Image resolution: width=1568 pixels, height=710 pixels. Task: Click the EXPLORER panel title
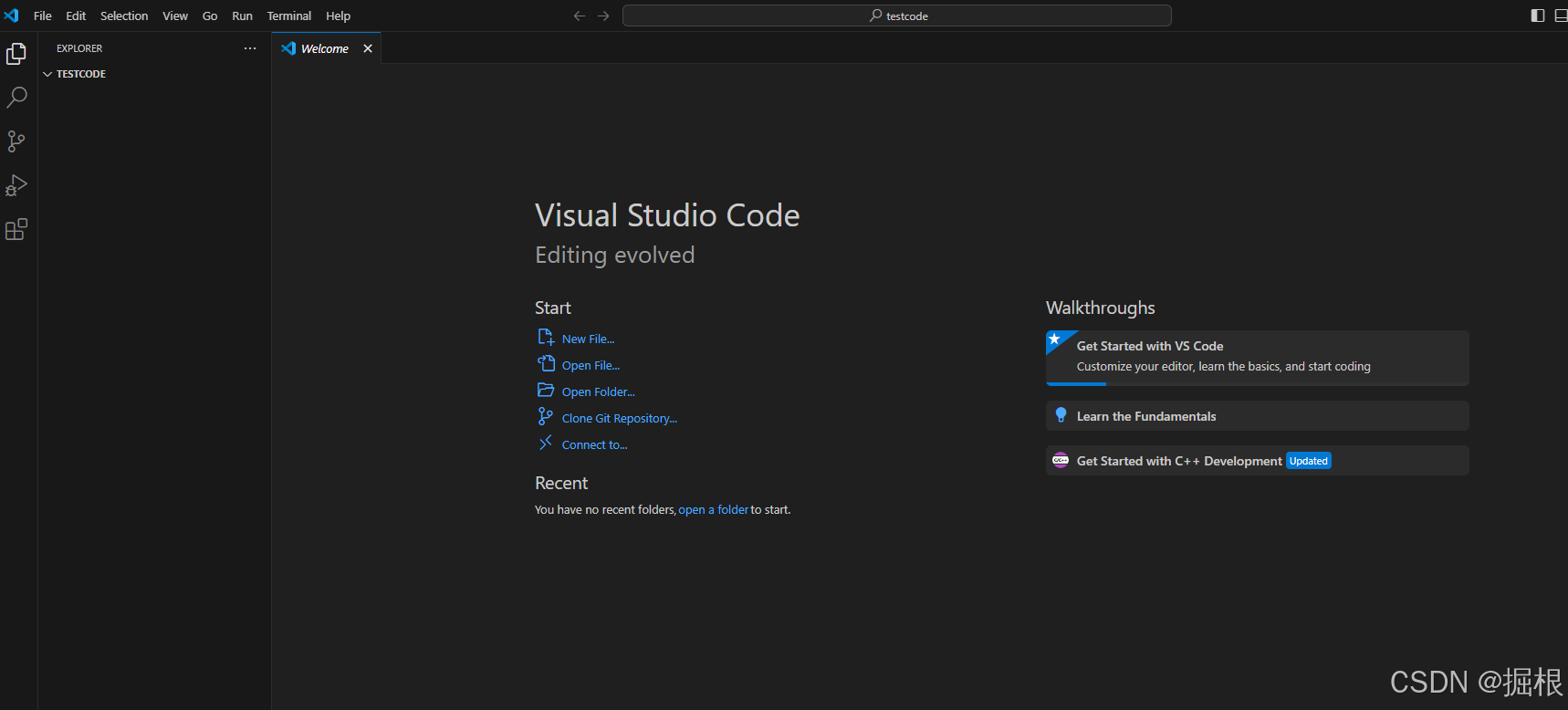click(79, 48)
